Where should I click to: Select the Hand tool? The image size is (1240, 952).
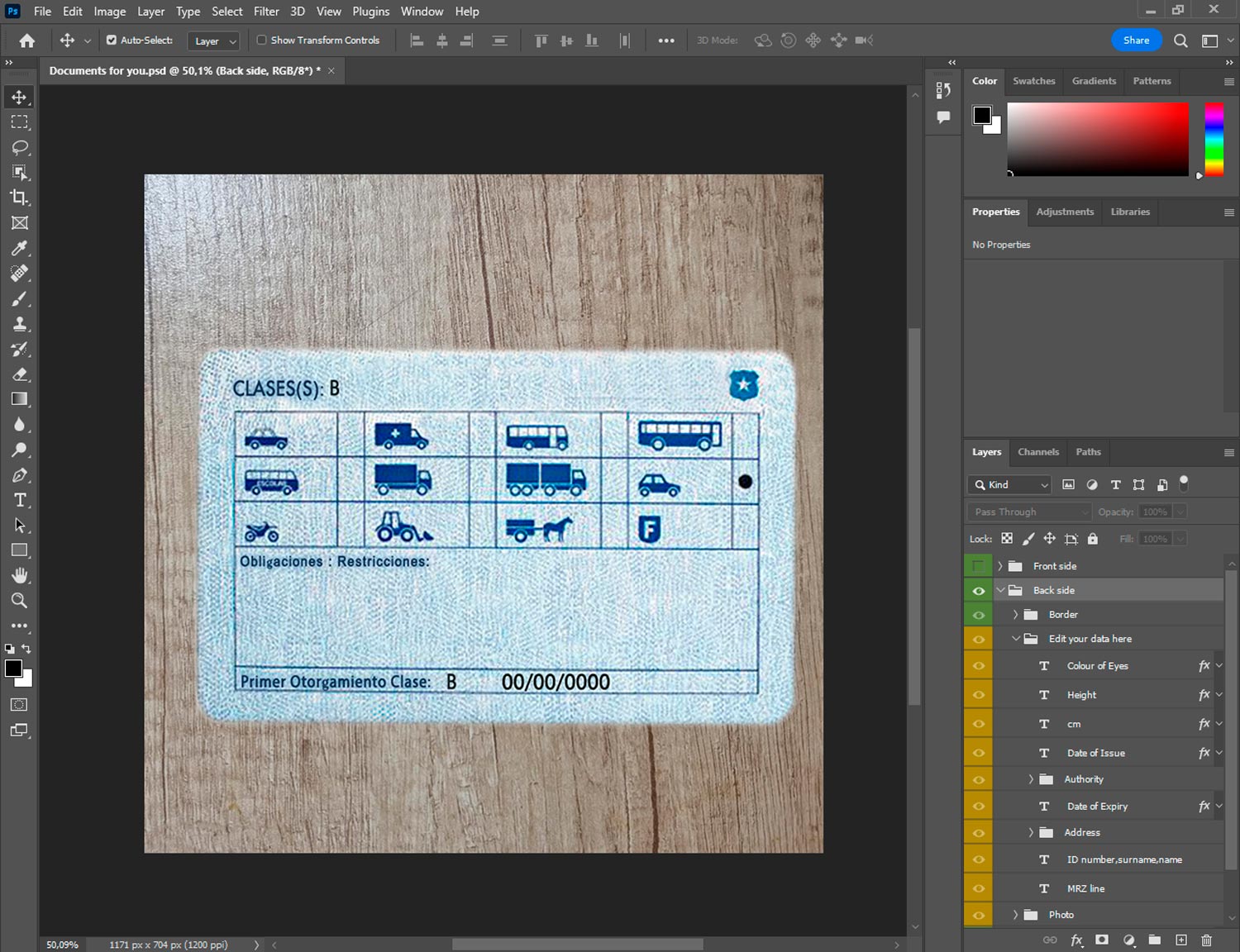(20, 575)
